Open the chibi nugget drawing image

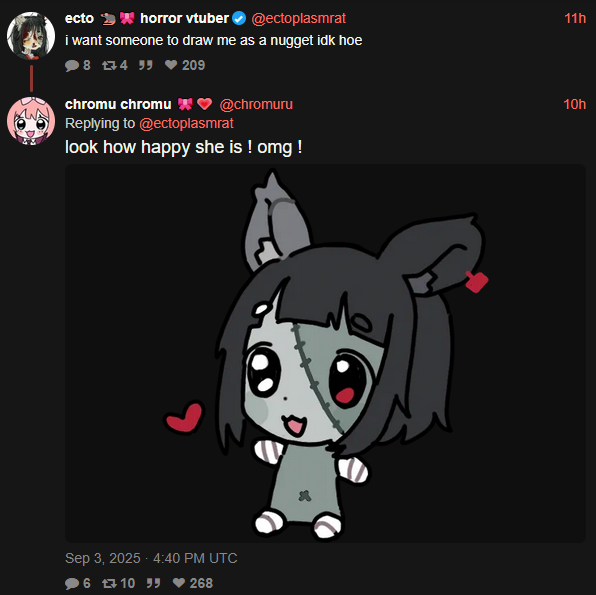click(325, 353)
